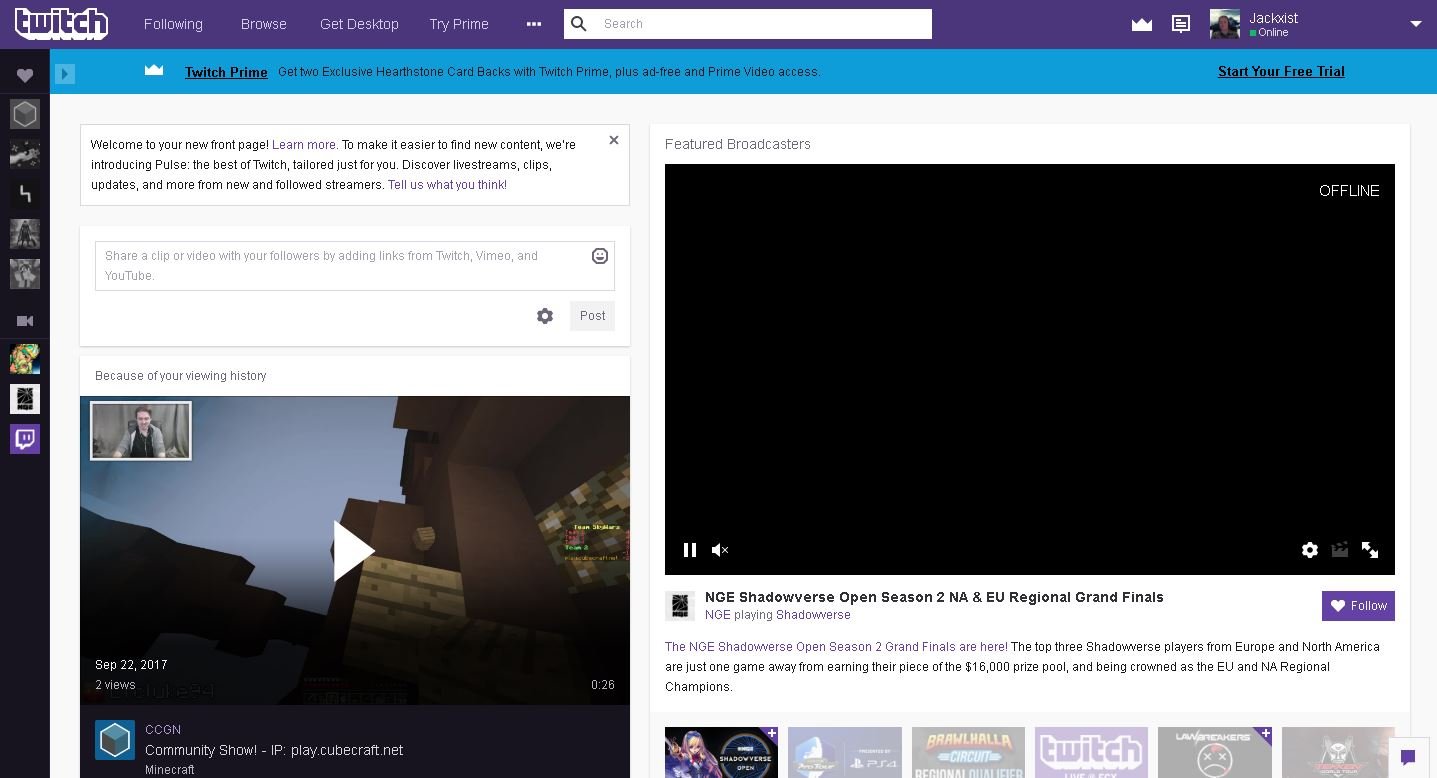The width and height of the screenshot is (1437, 778).
Task: Select Get Desktop in top navigation
Action: [359, 24]
